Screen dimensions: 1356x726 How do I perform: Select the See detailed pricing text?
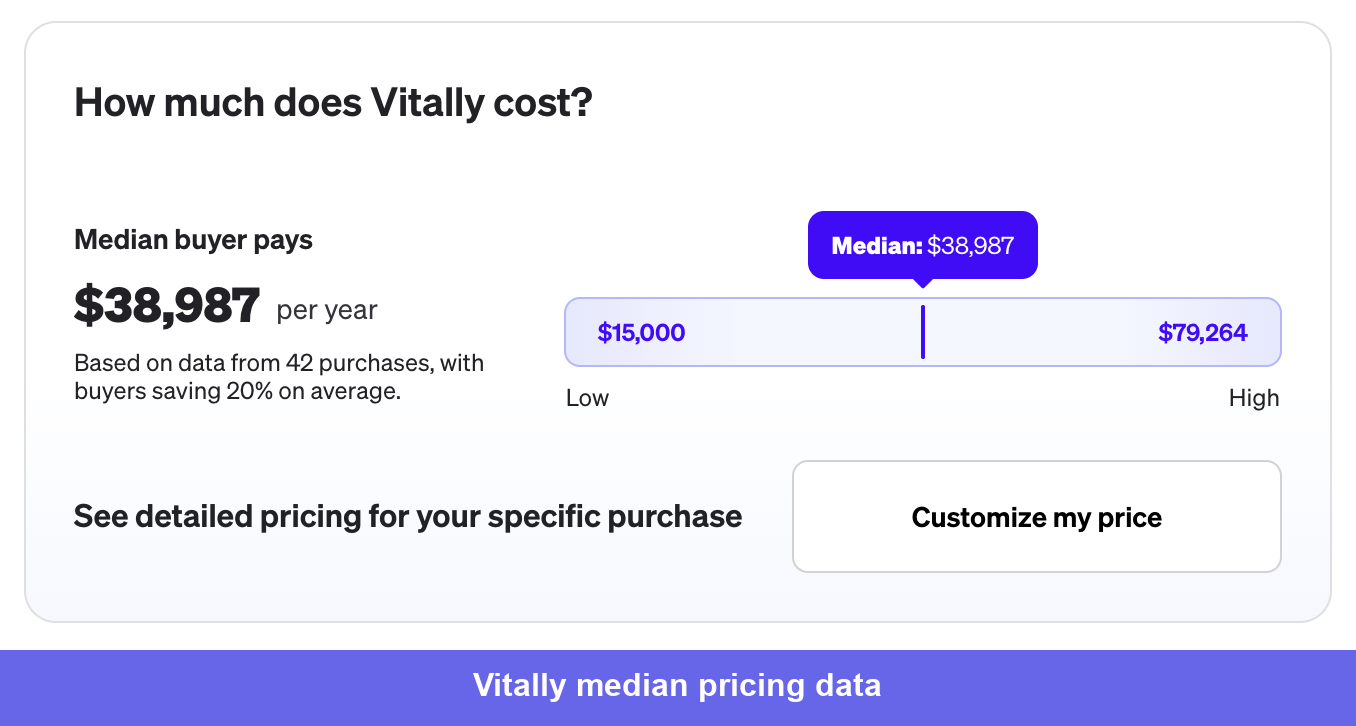coord(407,516)
